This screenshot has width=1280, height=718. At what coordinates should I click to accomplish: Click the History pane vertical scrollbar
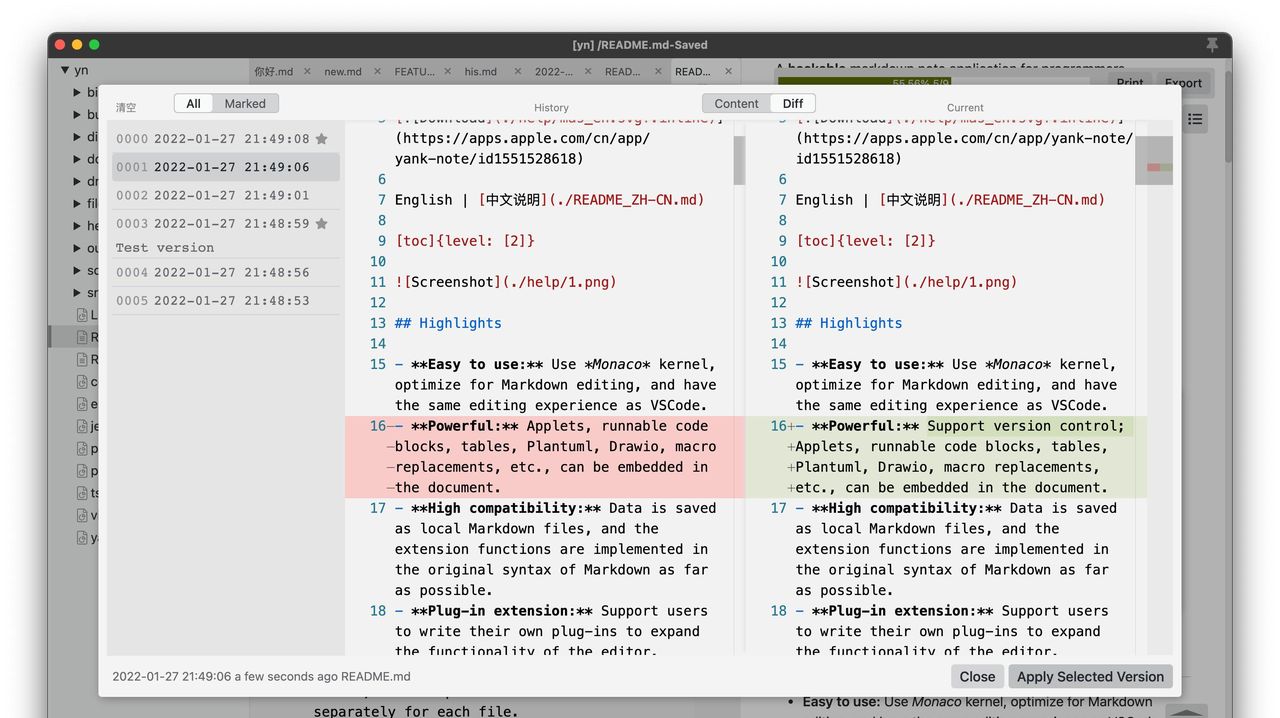tap(739, 160)
